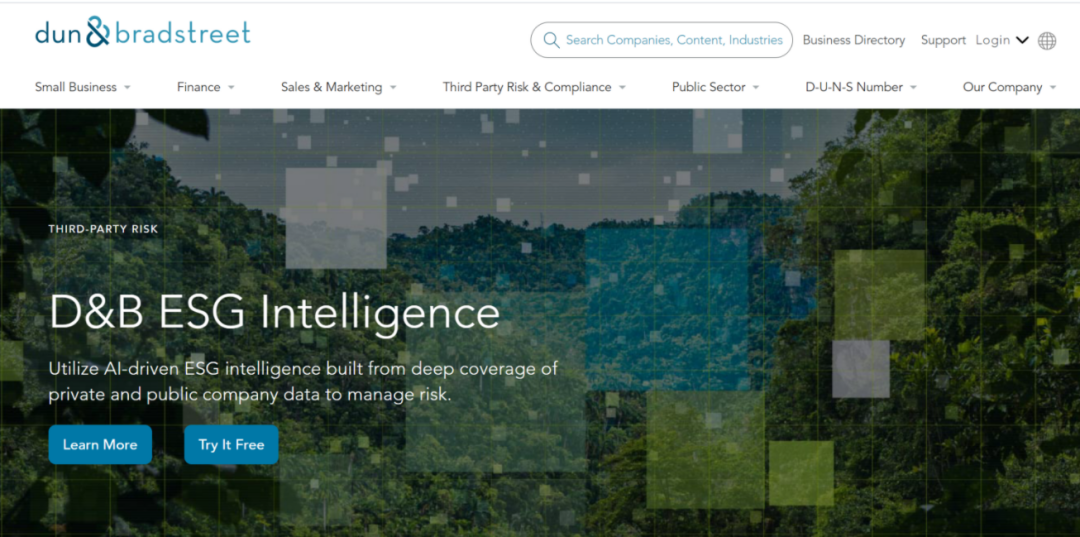The height and width of the screenshot is (537, 1080).
Task: Go to the Support page
Action: pos(944,40)
